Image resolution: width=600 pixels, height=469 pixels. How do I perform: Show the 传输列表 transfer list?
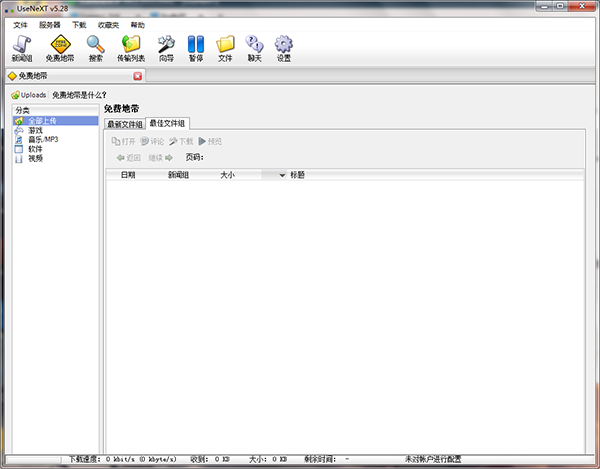click(x=130, y=46)
